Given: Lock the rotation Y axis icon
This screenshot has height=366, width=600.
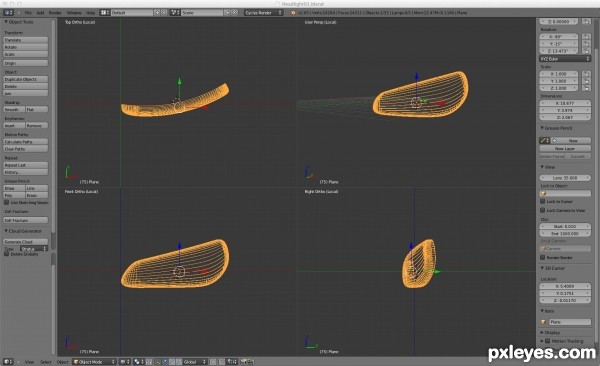Looking at the screenshot, I should 586,44.
